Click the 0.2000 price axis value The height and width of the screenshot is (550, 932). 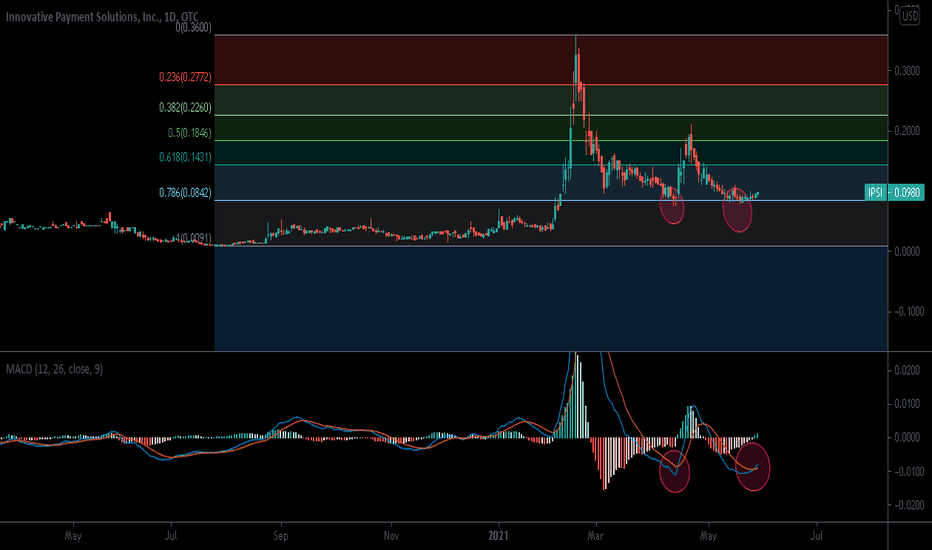(x=907, y=130)
